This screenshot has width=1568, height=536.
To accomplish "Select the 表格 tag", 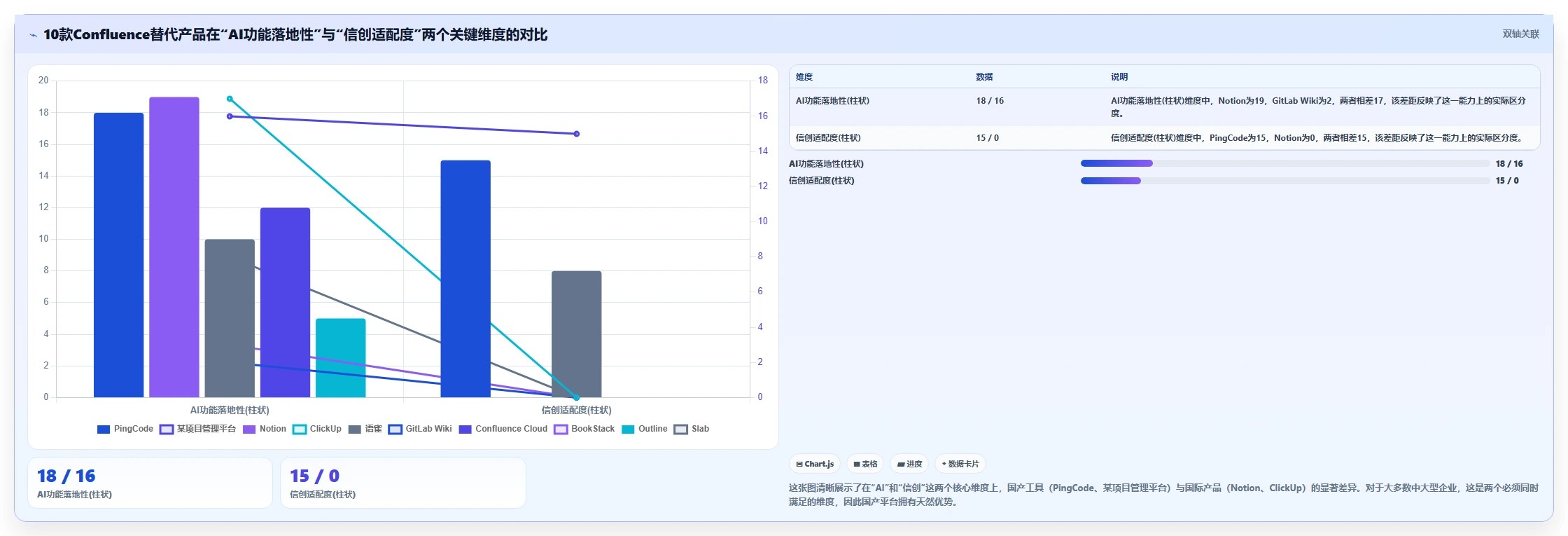I will (x=865, y=464).
